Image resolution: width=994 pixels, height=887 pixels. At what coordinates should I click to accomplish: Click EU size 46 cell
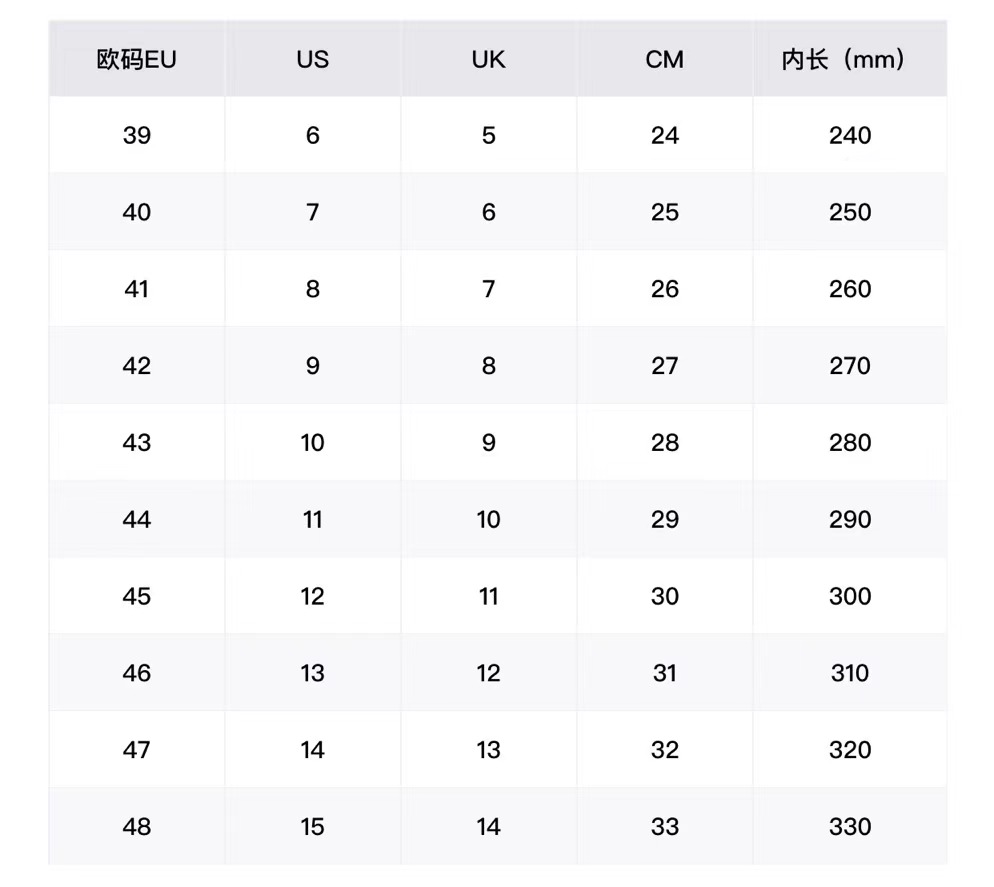pyautogui.click(x=136, y=673)
